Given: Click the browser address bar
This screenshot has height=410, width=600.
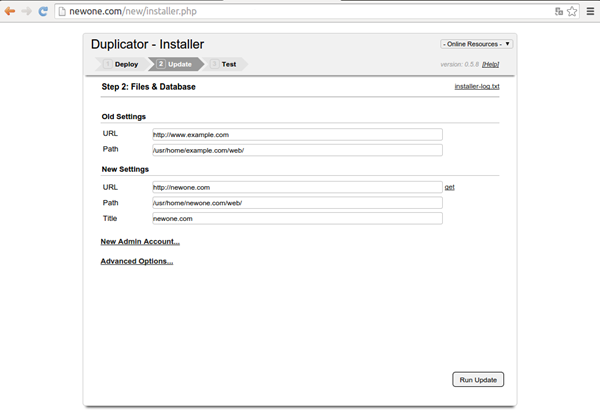Looking at the screenshot, I should [300, 11].
